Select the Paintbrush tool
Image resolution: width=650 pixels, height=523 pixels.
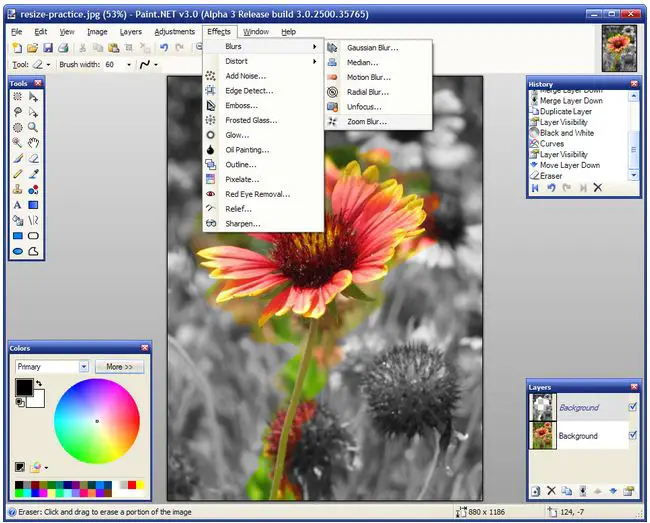(17, 158)
